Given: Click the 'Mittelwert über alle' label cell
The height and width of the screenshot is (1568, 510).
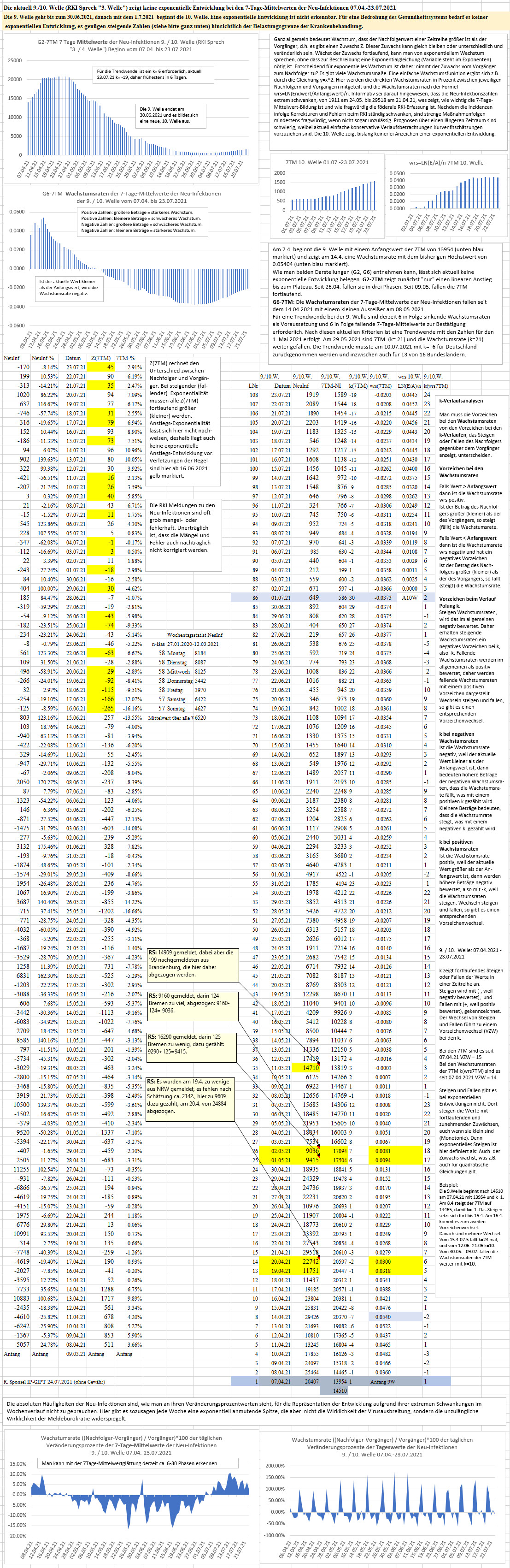Looking at the screenshot, I should click(x=170, y=717).
